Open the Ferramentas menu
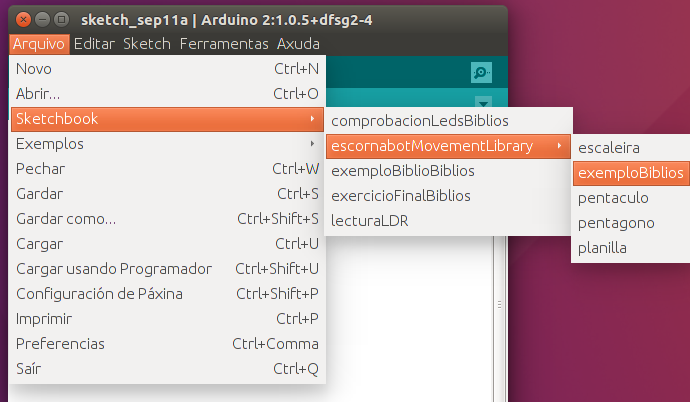The image size is (690, 402). 224,44
